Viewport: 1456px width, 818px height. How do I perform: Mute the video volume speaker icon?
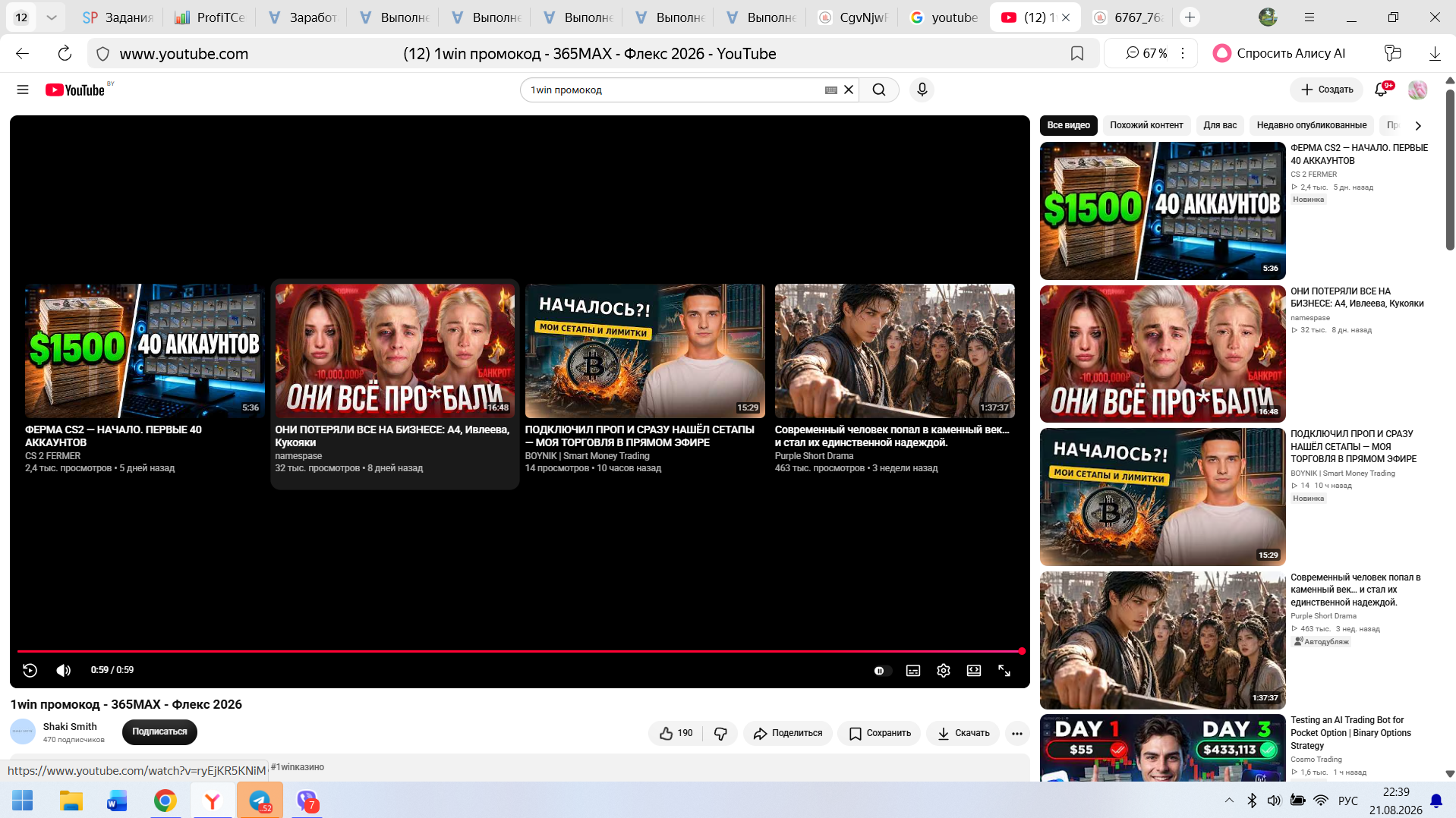(64, 670)
